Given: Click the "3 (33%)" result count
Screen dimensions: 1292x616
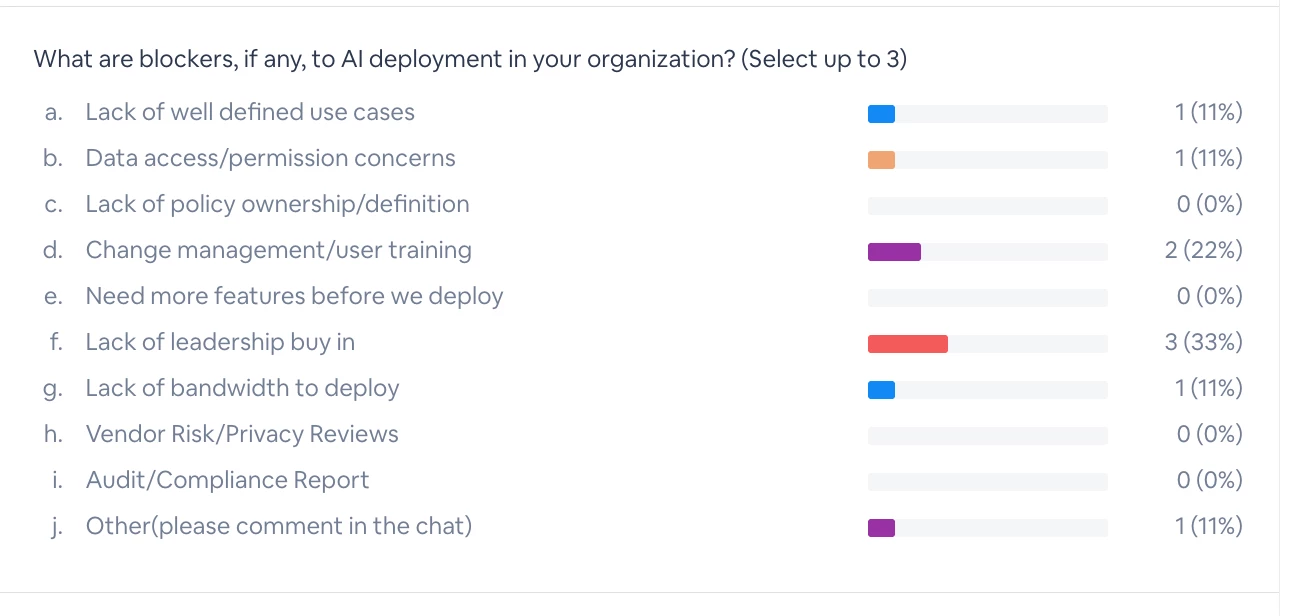Looking at the screenshot, I should (1203, 343).
